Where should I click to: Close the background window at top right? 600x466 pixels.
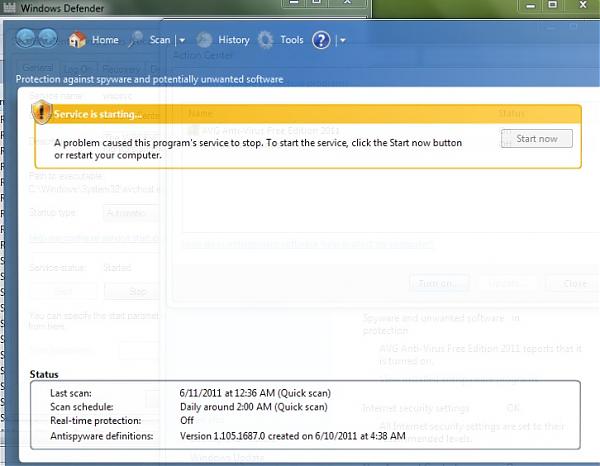pos(583,5)
